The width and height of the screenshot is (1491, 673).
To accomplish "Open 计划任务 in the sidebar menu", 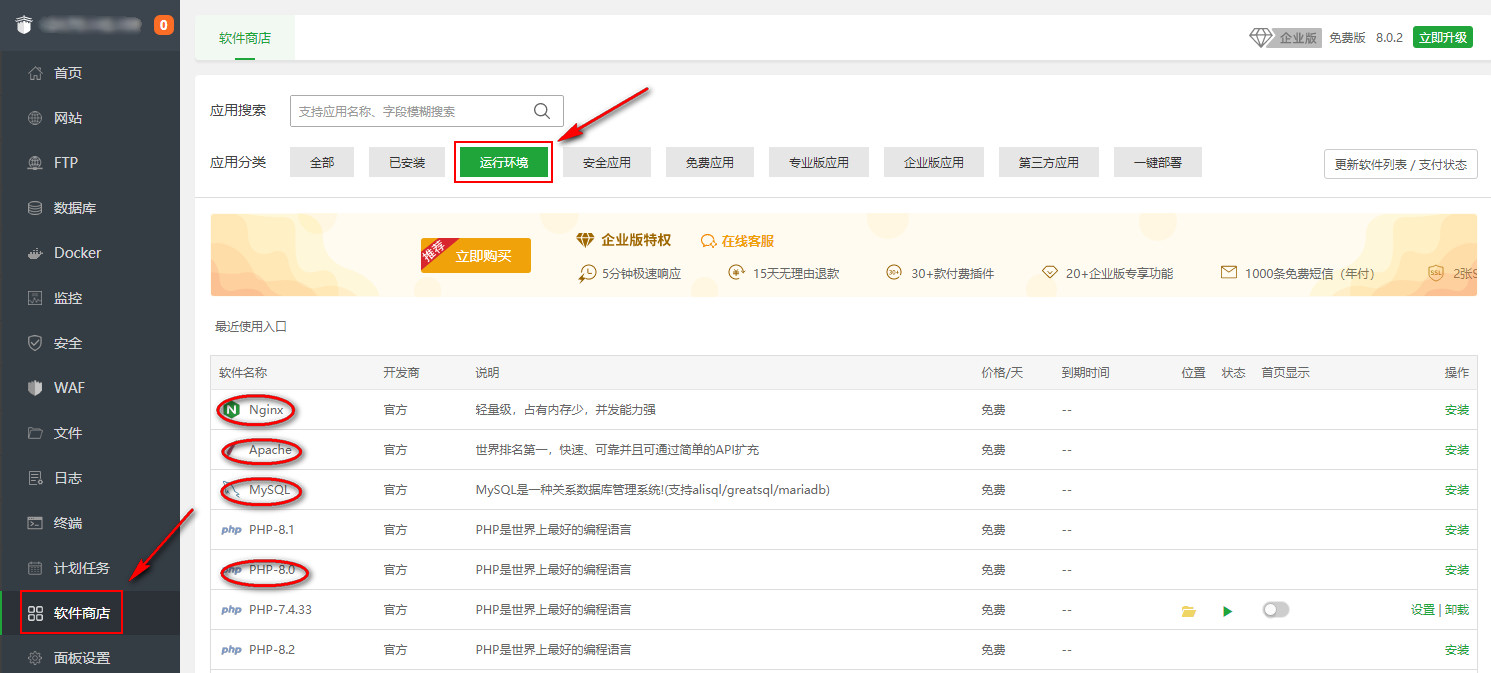I will (x=81, y=568).
